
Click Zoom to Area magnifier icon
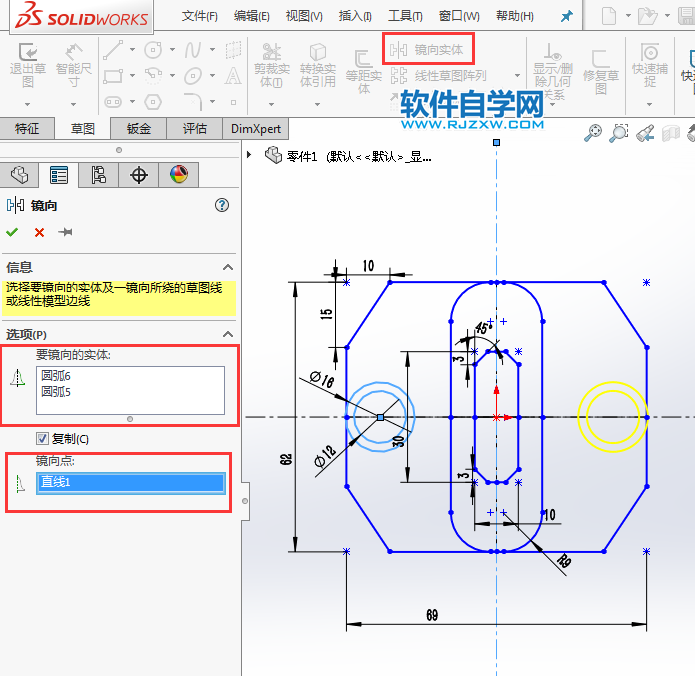pos(619,133)
